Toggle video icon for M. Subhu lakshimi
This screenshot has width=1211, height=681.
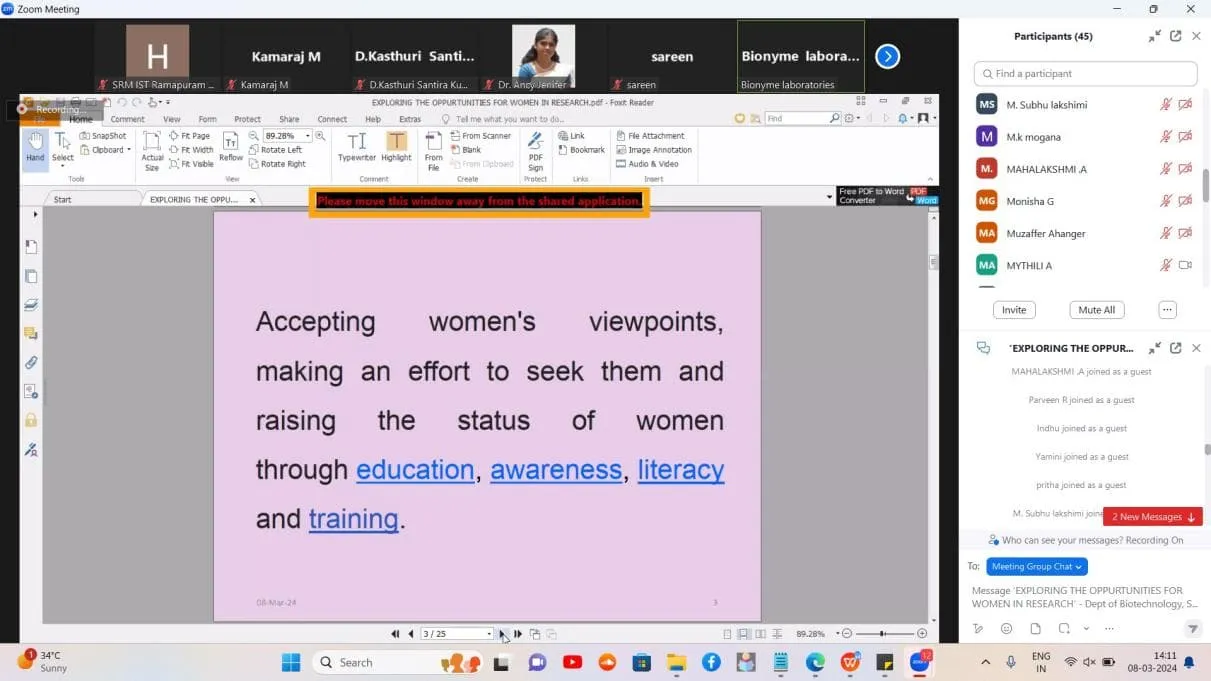pos(1185,105)
